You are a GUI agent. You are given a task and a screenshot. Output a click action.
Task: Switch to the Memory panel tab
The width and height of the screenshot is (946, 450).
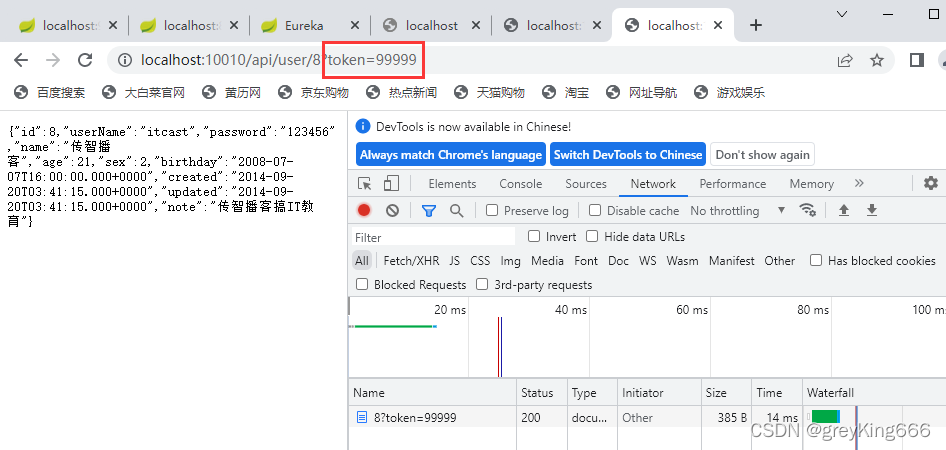811,183
